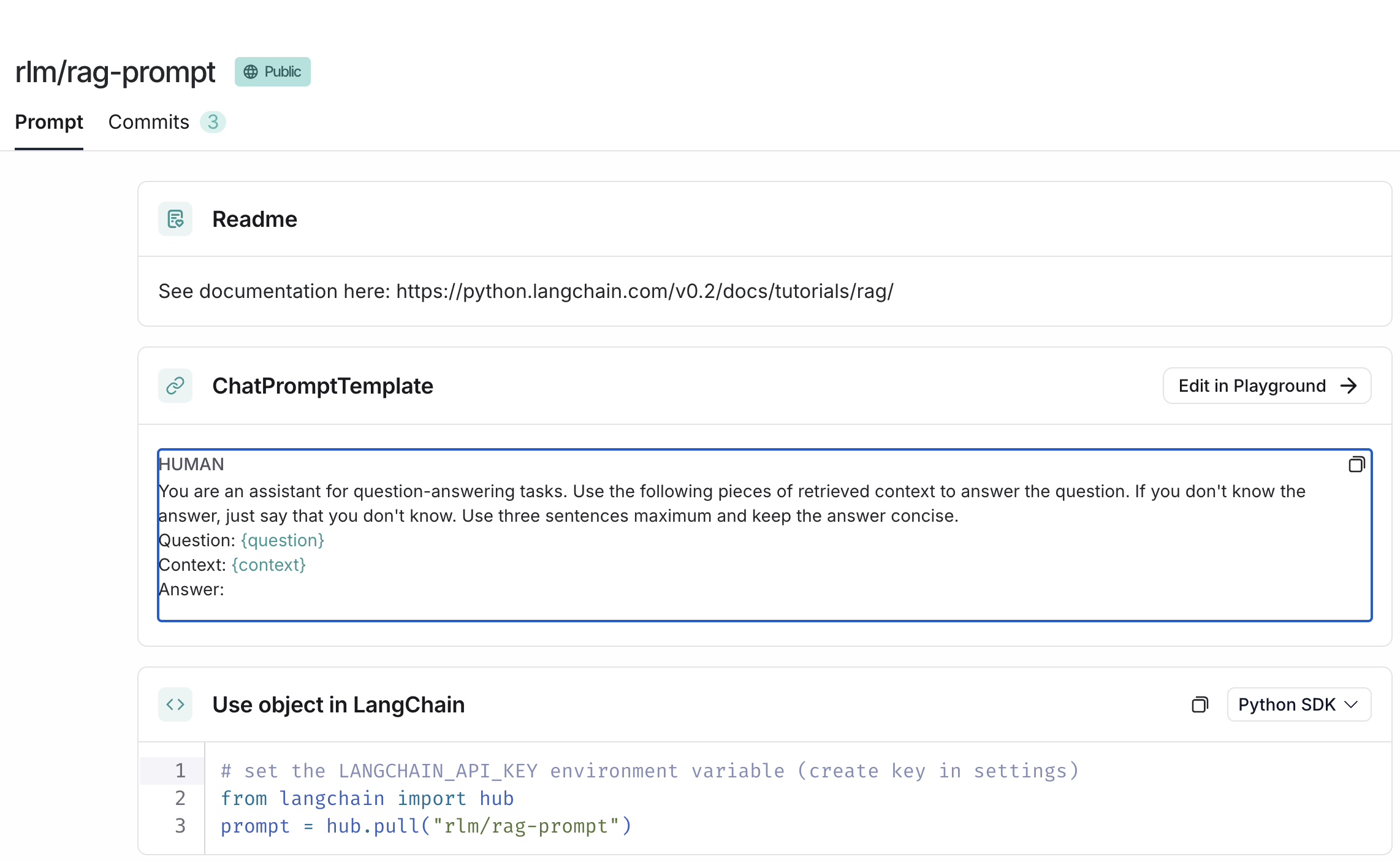Click the Public visibility badge

coord(273,72)
